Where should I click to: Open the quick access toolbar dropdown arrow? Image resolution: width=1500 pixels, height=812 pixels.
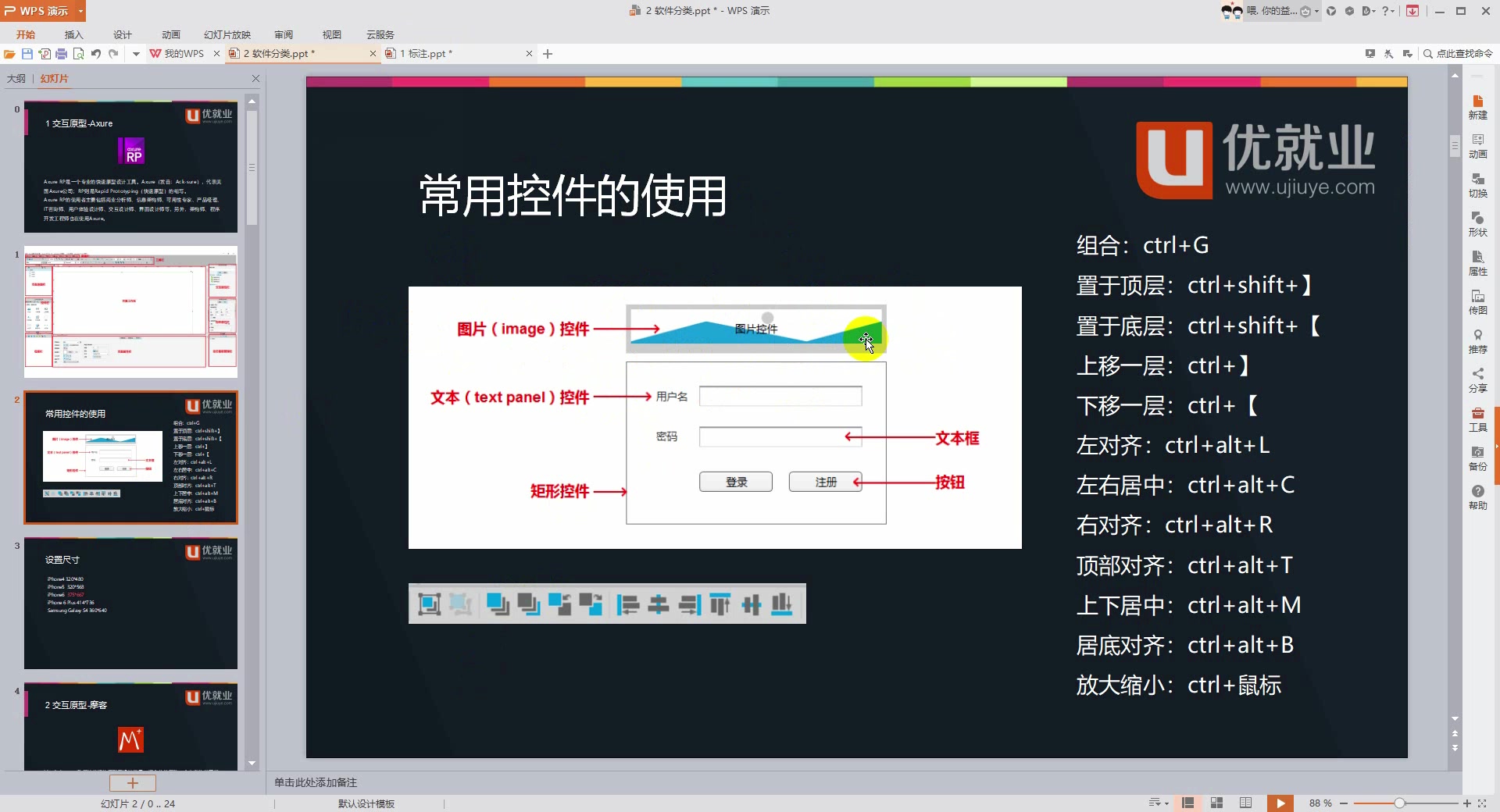(136, 53)
